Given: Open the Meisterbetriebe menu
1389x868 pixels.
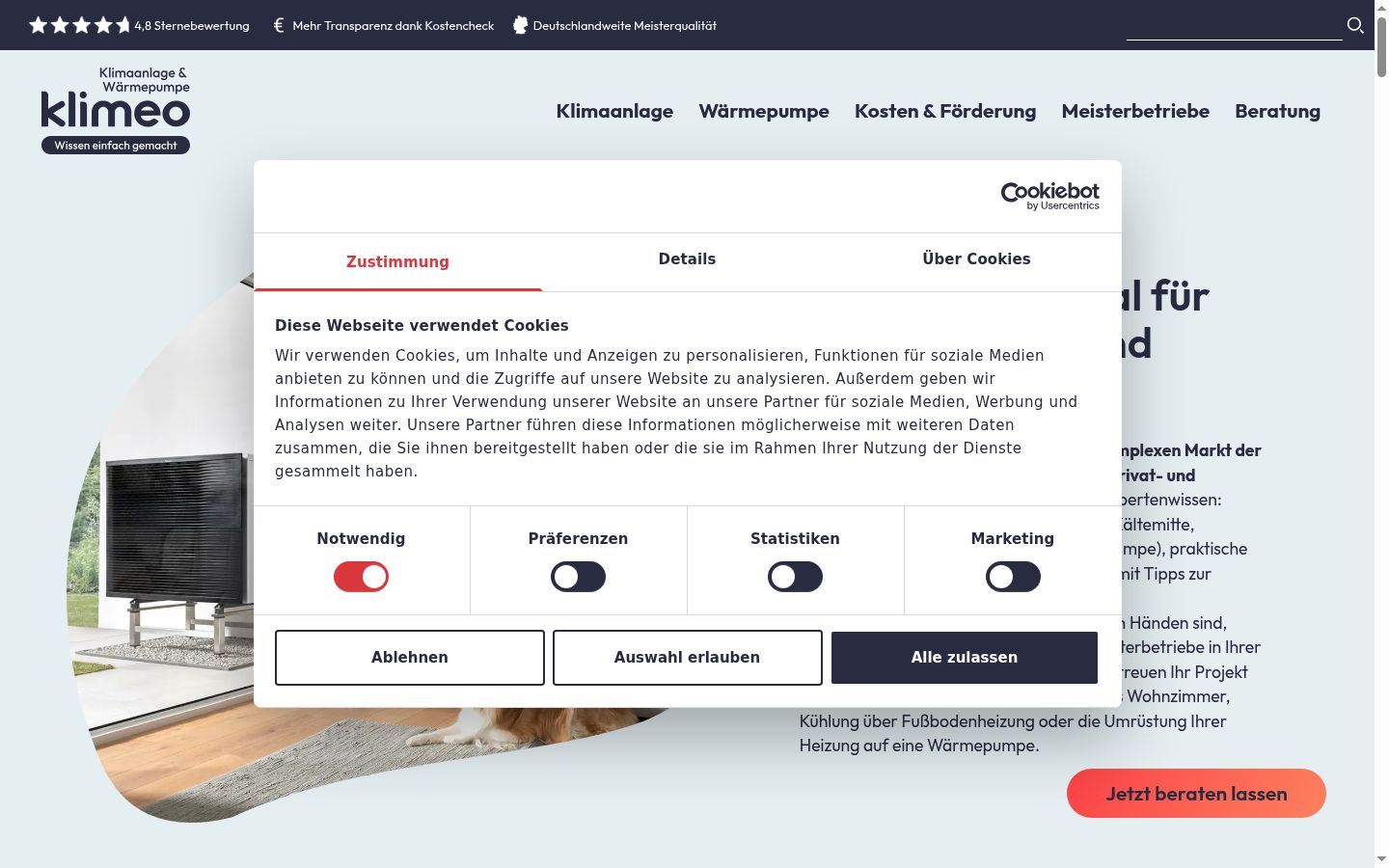Looking at the screenshot, I should coord(1135,111).
